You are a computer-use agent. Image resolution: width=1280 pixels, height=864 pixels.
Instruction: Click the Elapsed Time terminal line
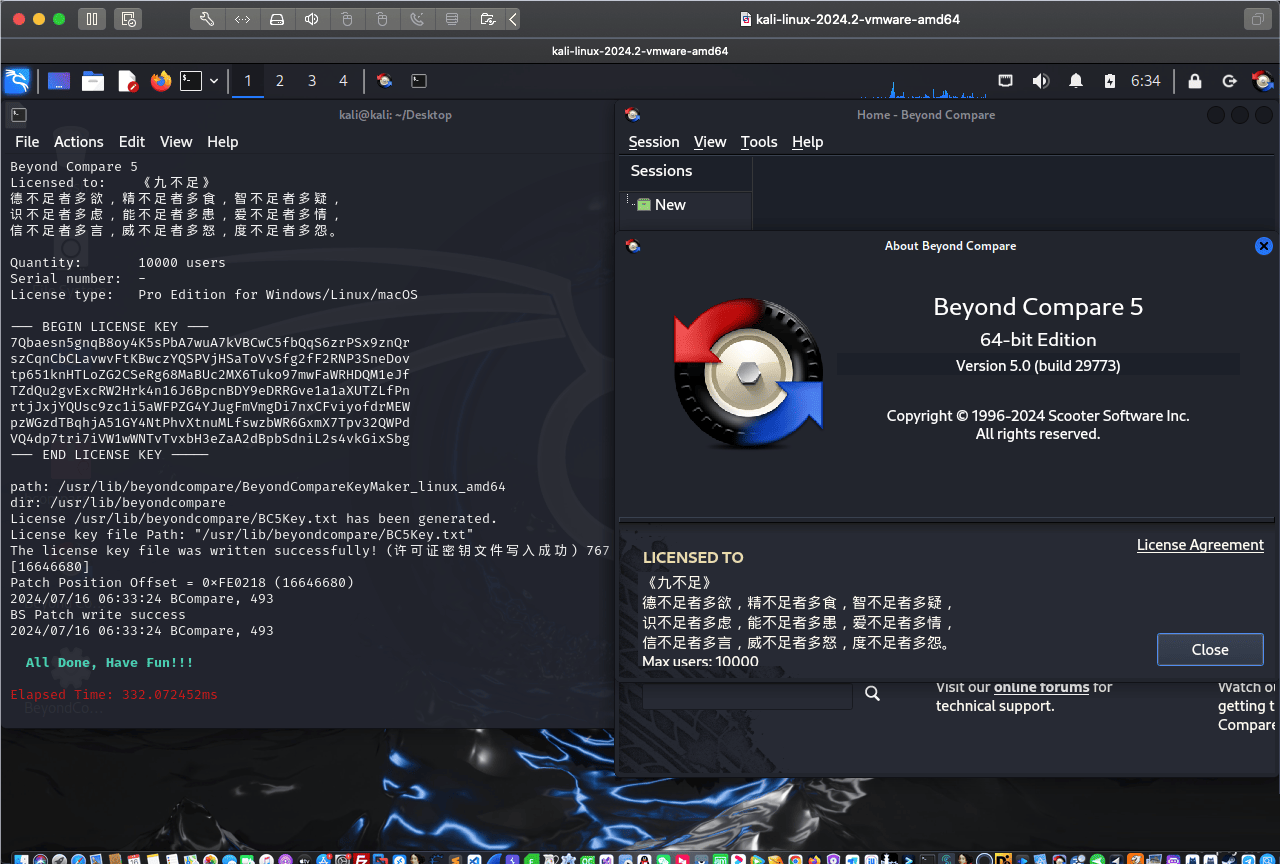coord(114,695)
